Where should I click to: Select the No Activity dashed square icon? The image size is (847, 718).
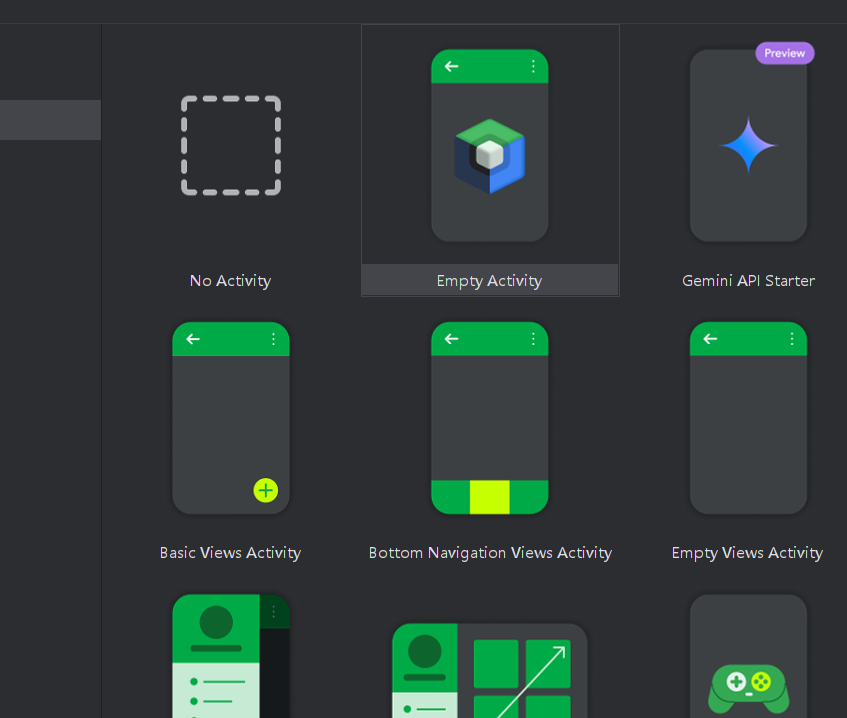(230, 146)
